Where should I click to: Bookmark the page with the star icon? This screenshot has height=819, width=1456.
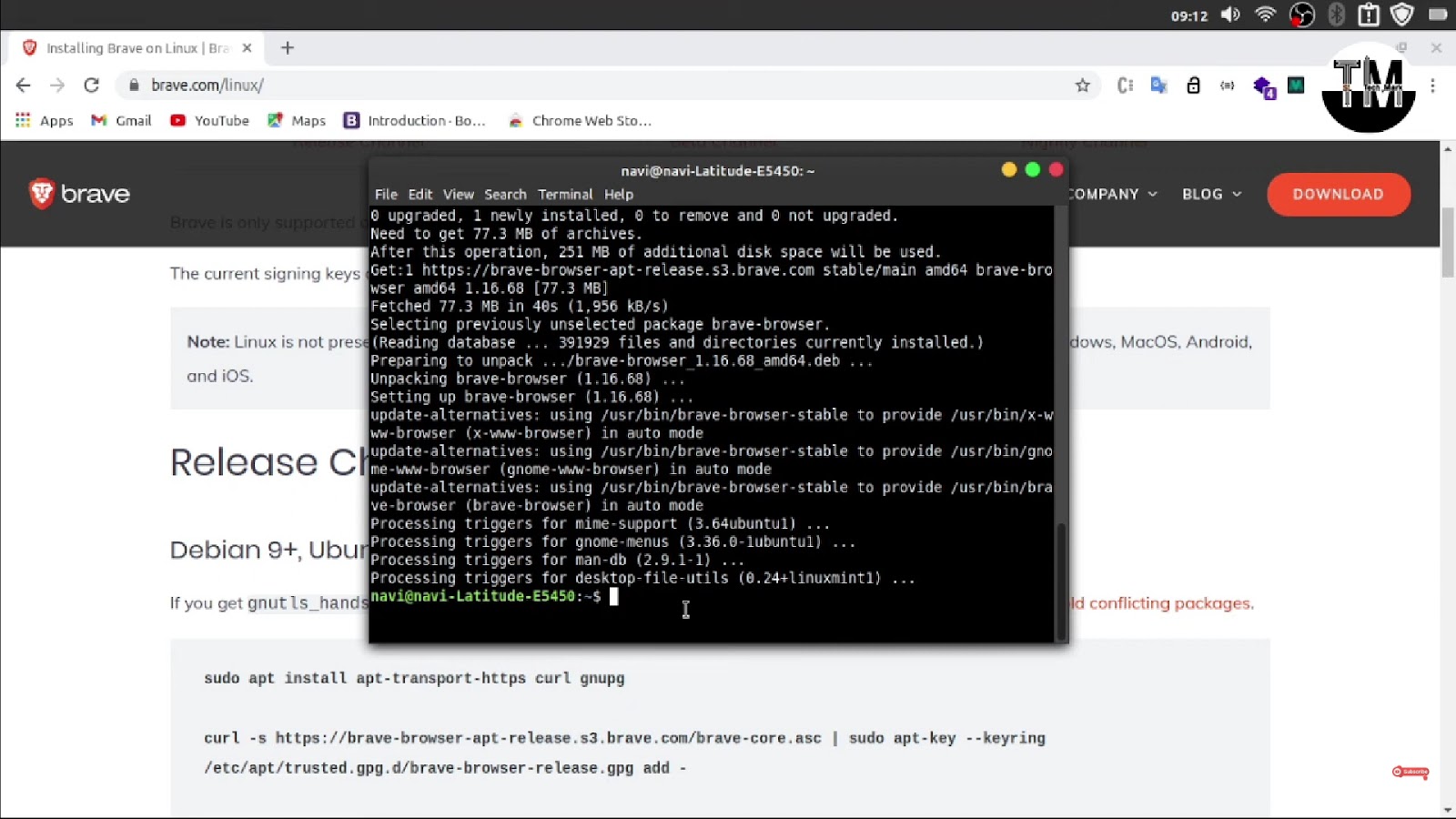click(x=1083, y=85)
